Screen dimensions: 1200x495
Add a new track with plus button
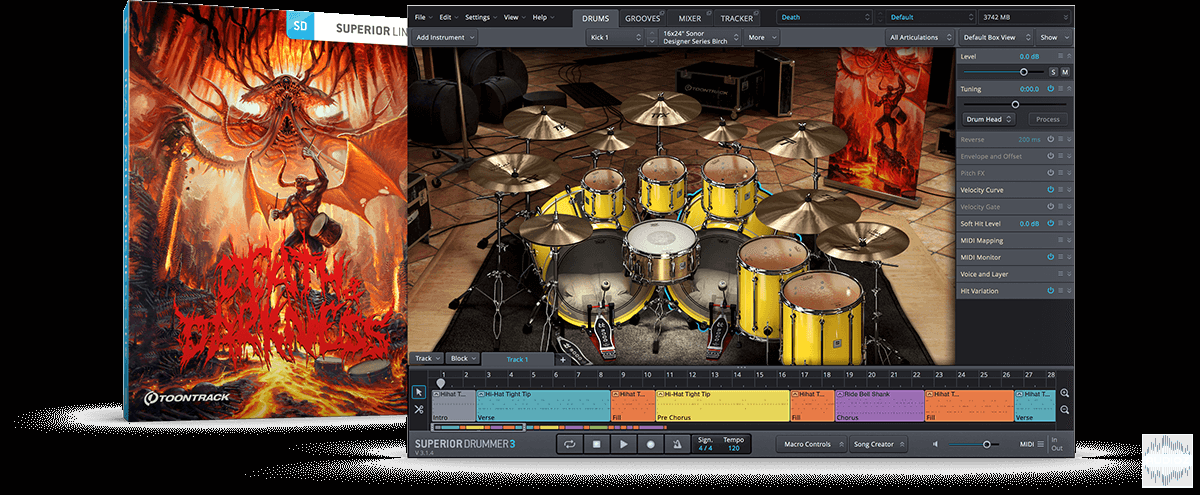[x=563, y=358]
